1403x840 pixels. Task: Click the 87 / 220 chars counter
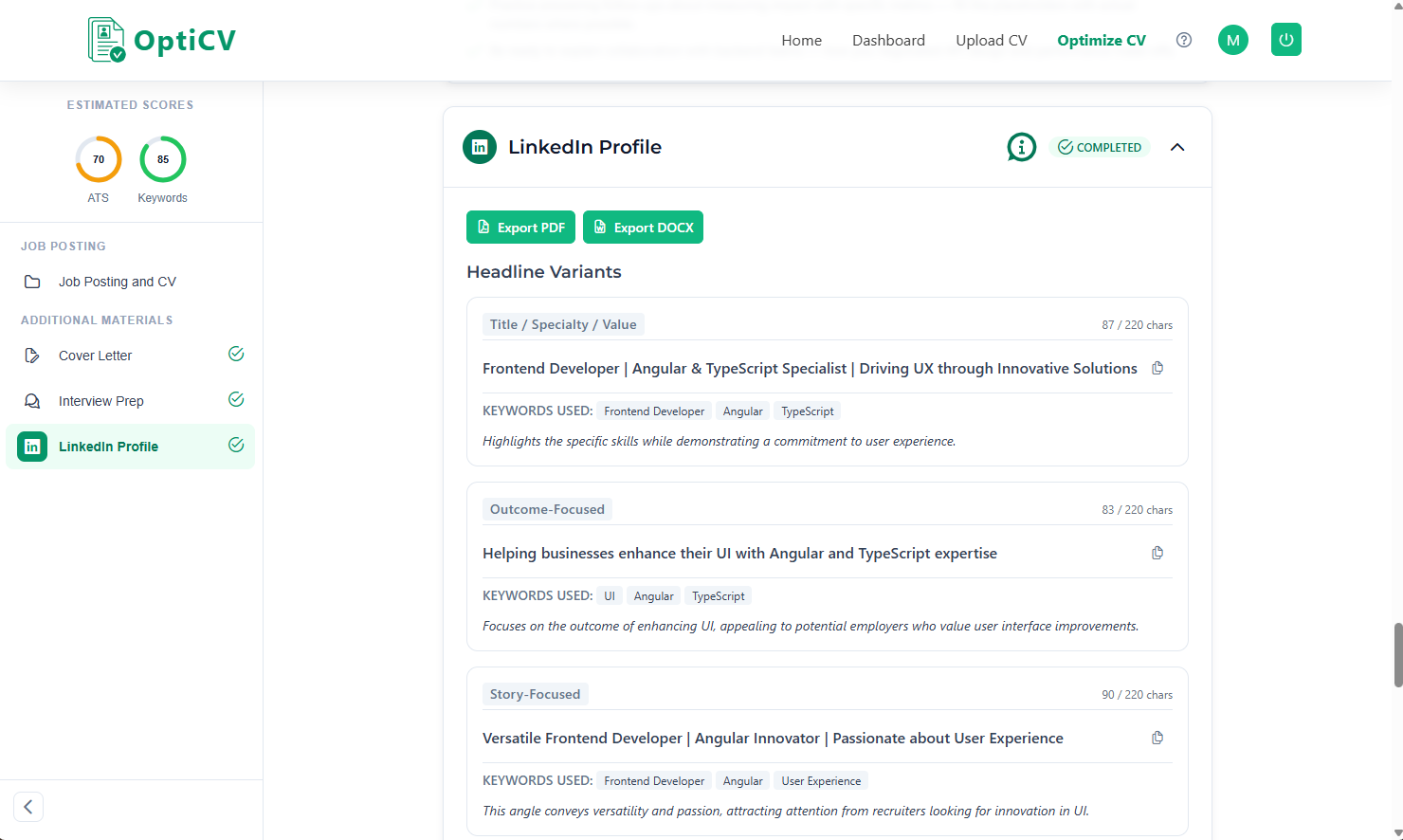coord(1137,325)
